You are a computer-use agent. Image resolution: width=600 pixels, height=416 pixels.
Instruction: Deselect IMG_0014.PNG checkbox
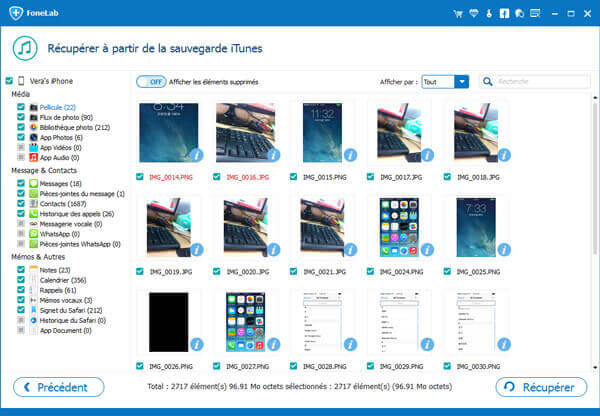140,177
